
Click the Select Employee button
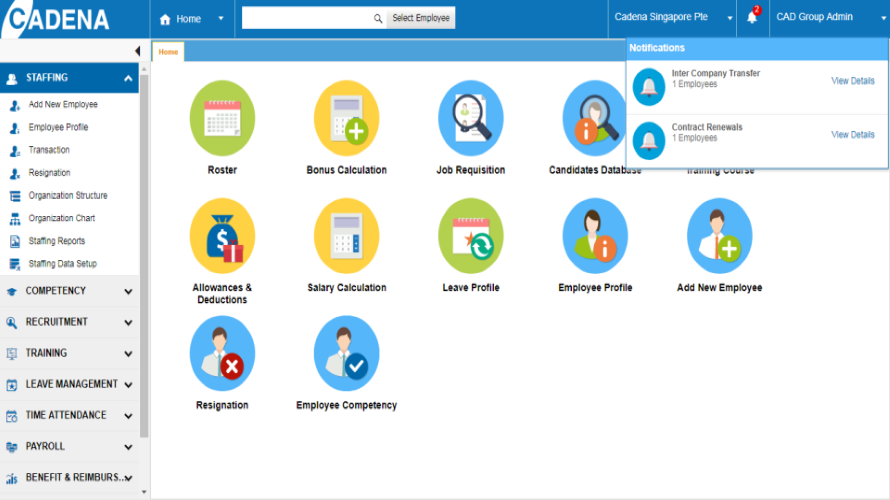[421, 18]
